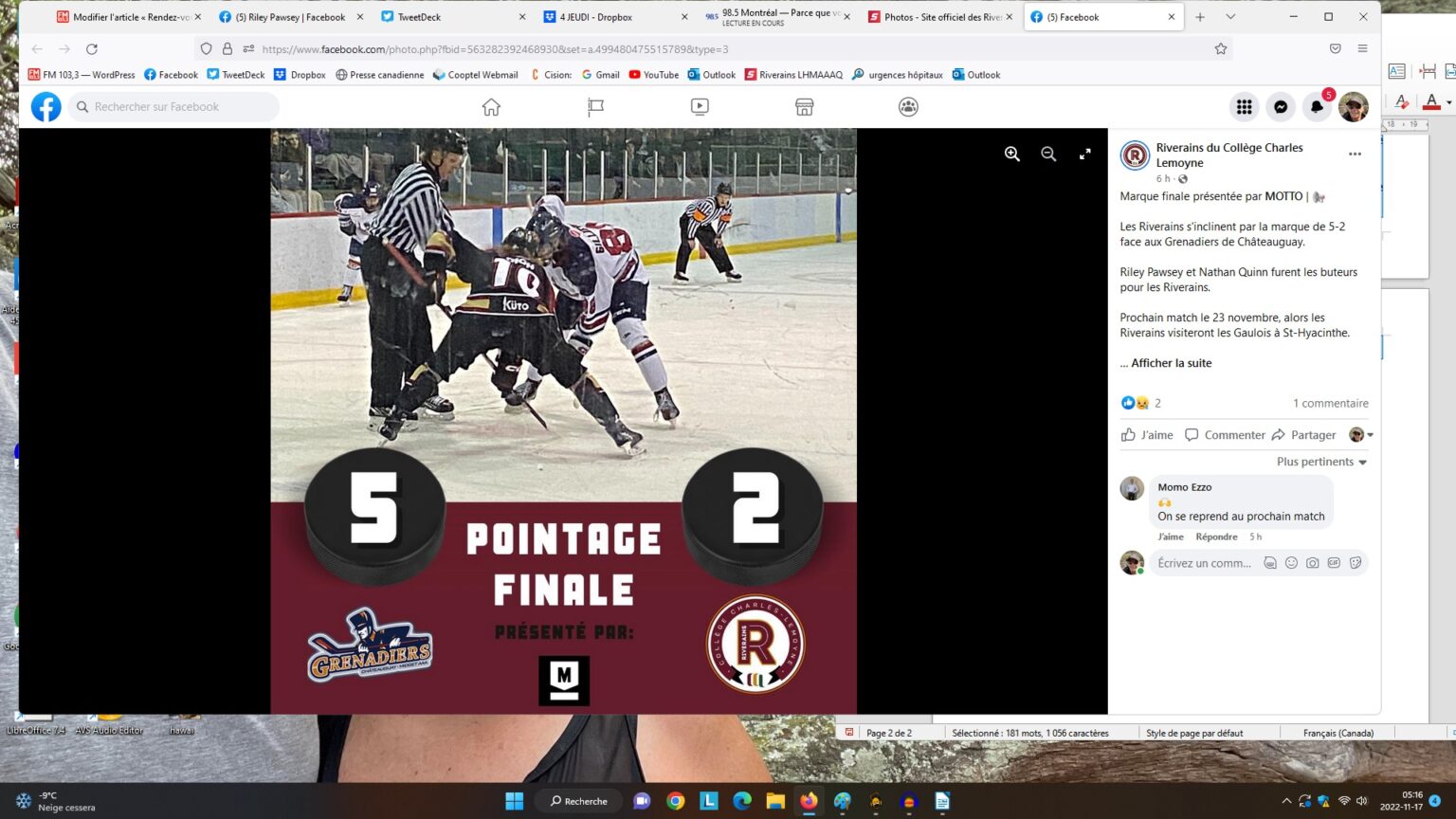Open Facebook Marketplace icon
Viewport: 1456px width, 819px height.
pyautogui.click(x=804, y=107)
